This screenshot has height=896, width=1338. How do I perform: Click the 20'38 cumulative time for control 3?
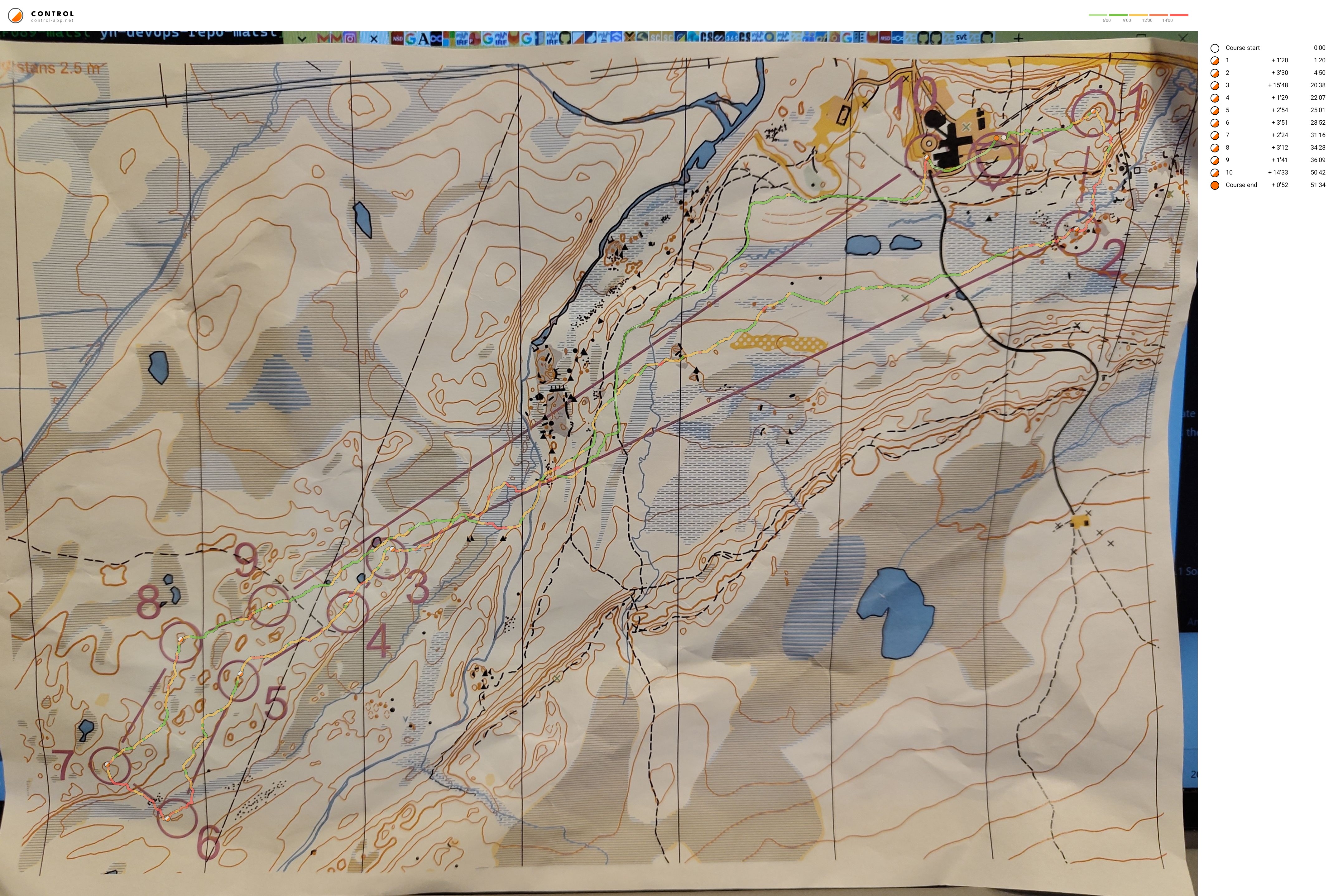tap(1317, 85)
